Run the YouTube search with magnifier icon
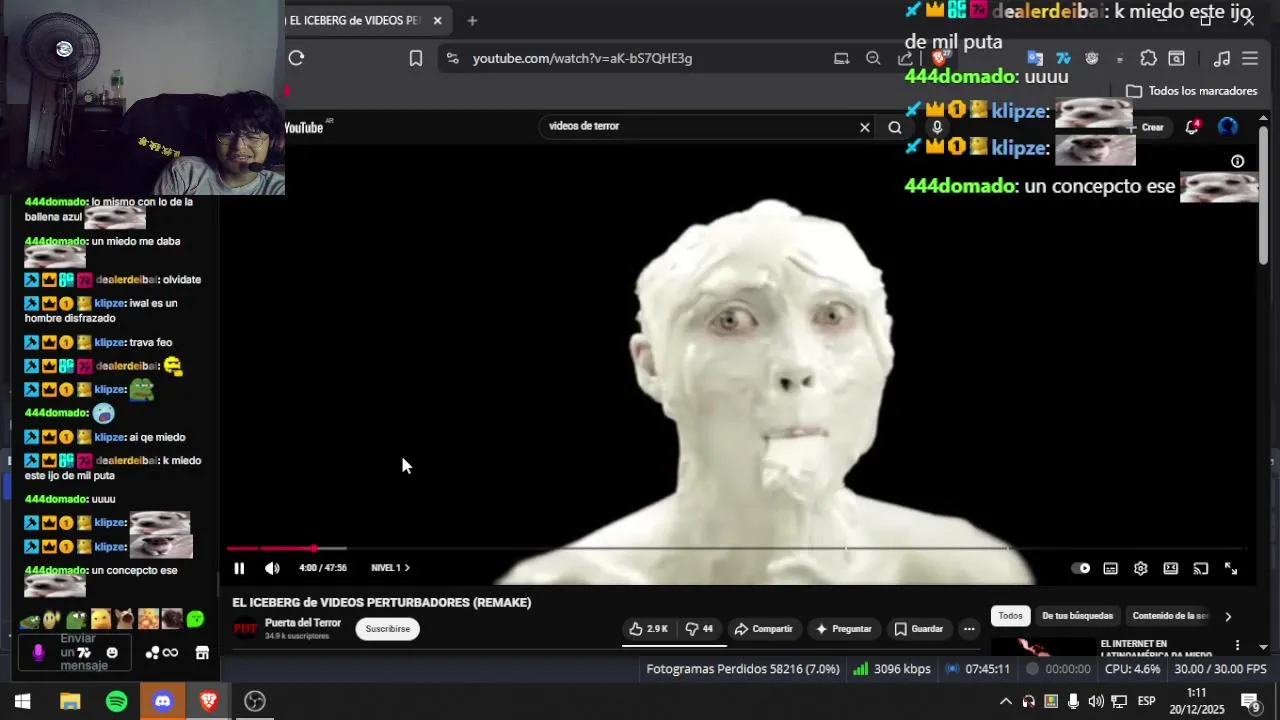 tap(895, 127)
